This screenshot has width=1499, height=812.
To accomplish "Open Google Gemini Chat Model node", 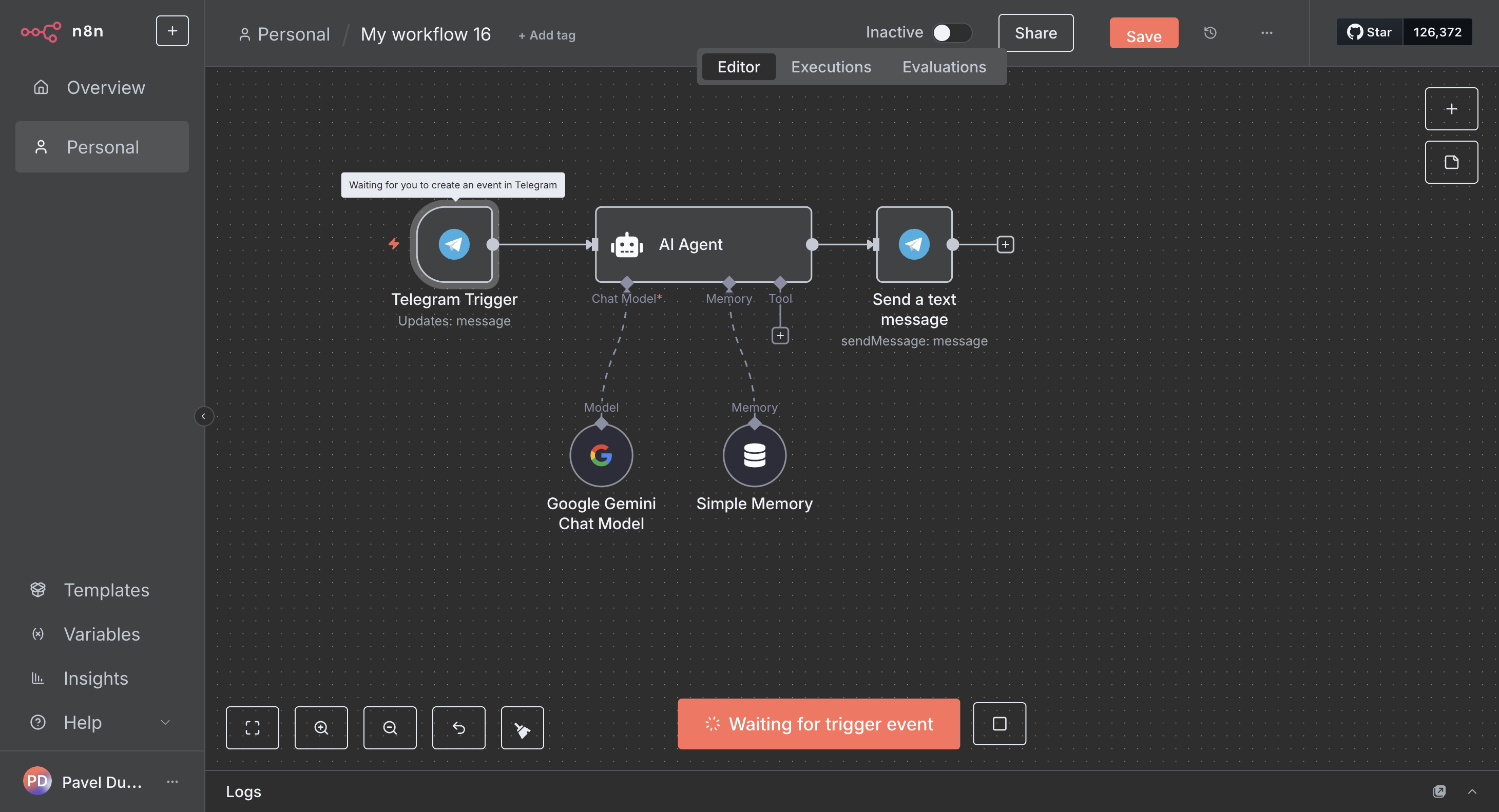I will (601, 455).
